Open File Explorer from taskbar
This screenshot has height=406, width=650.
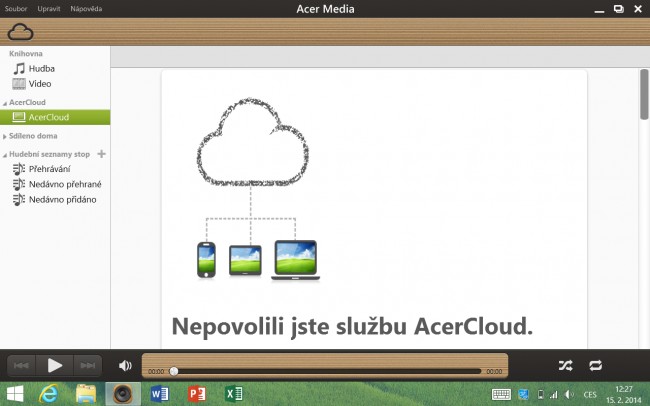click(x=86, y=394)
